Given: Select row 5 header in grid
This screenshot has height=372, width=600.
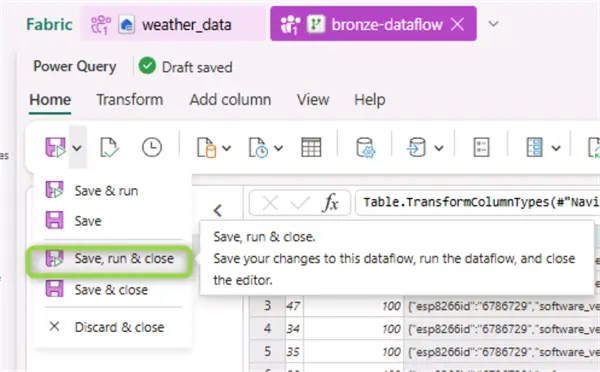Looking at the screenshot, I should (x=267, y=352).
